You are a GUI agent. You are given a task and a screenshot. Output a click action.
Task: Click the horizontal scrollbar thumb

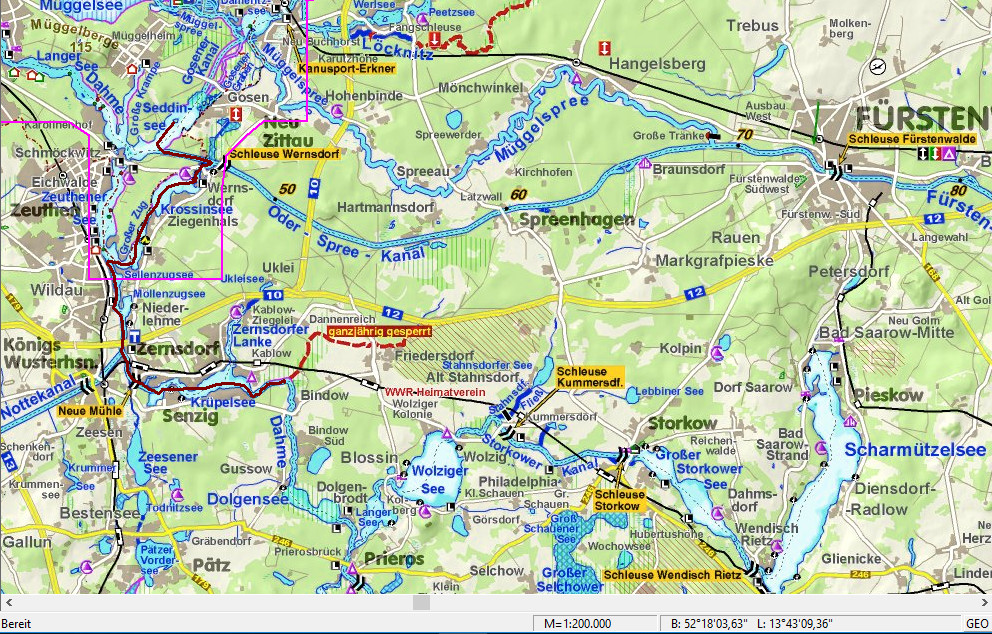pyautogui.click(x=421, y=603)
